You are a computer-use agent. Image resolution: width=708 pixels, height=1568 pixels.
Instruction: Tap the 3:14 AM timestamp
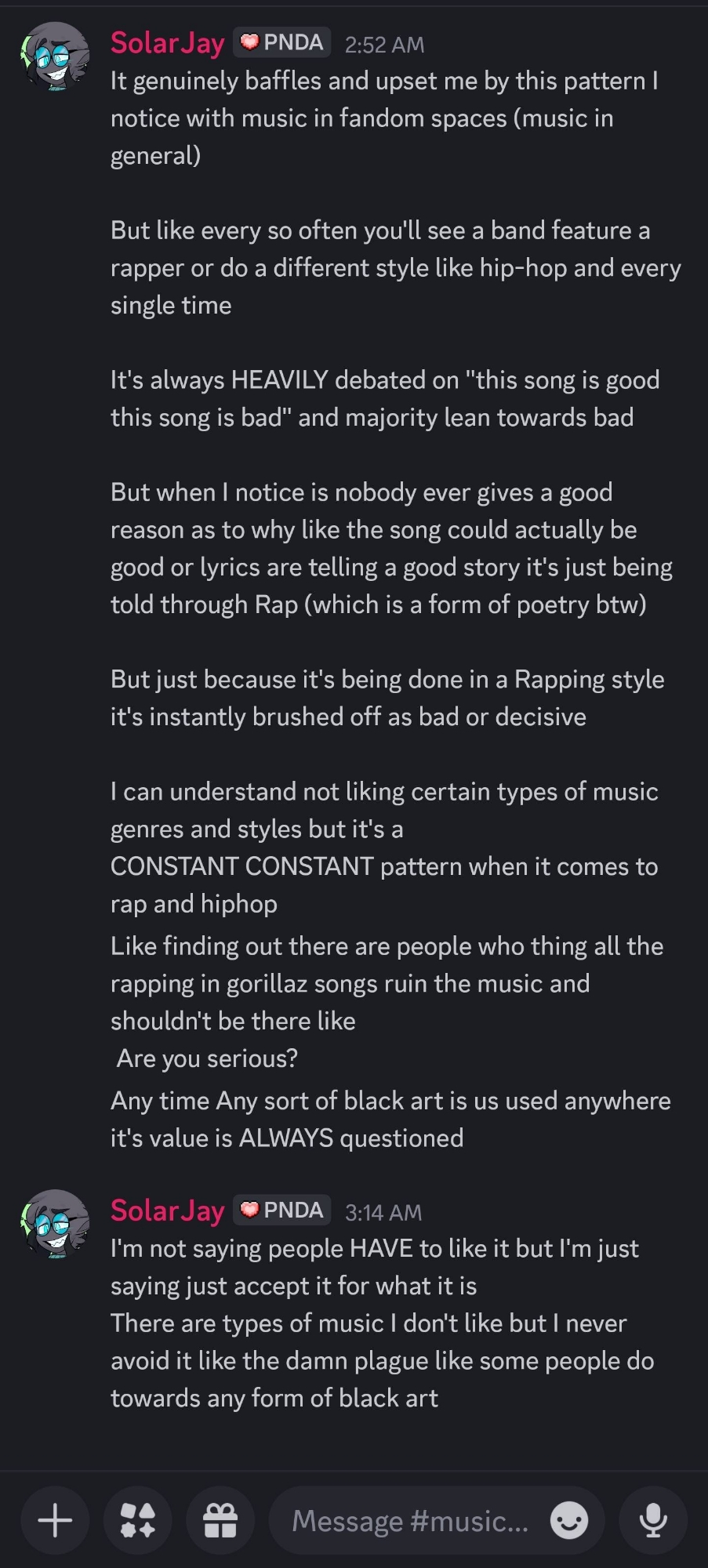click(x=383, y=1212)
